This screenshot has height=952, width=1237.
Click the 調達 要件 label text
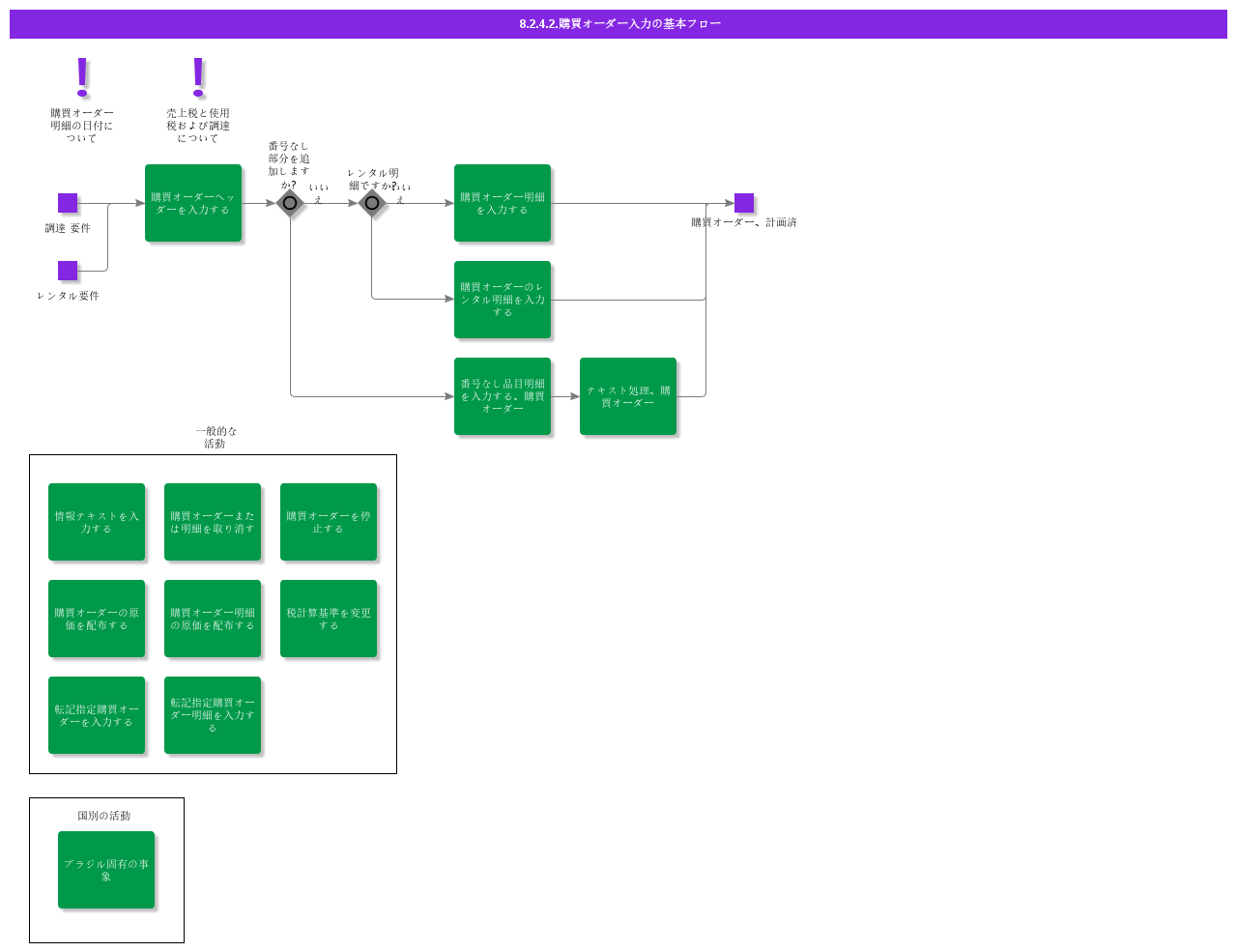68,228
